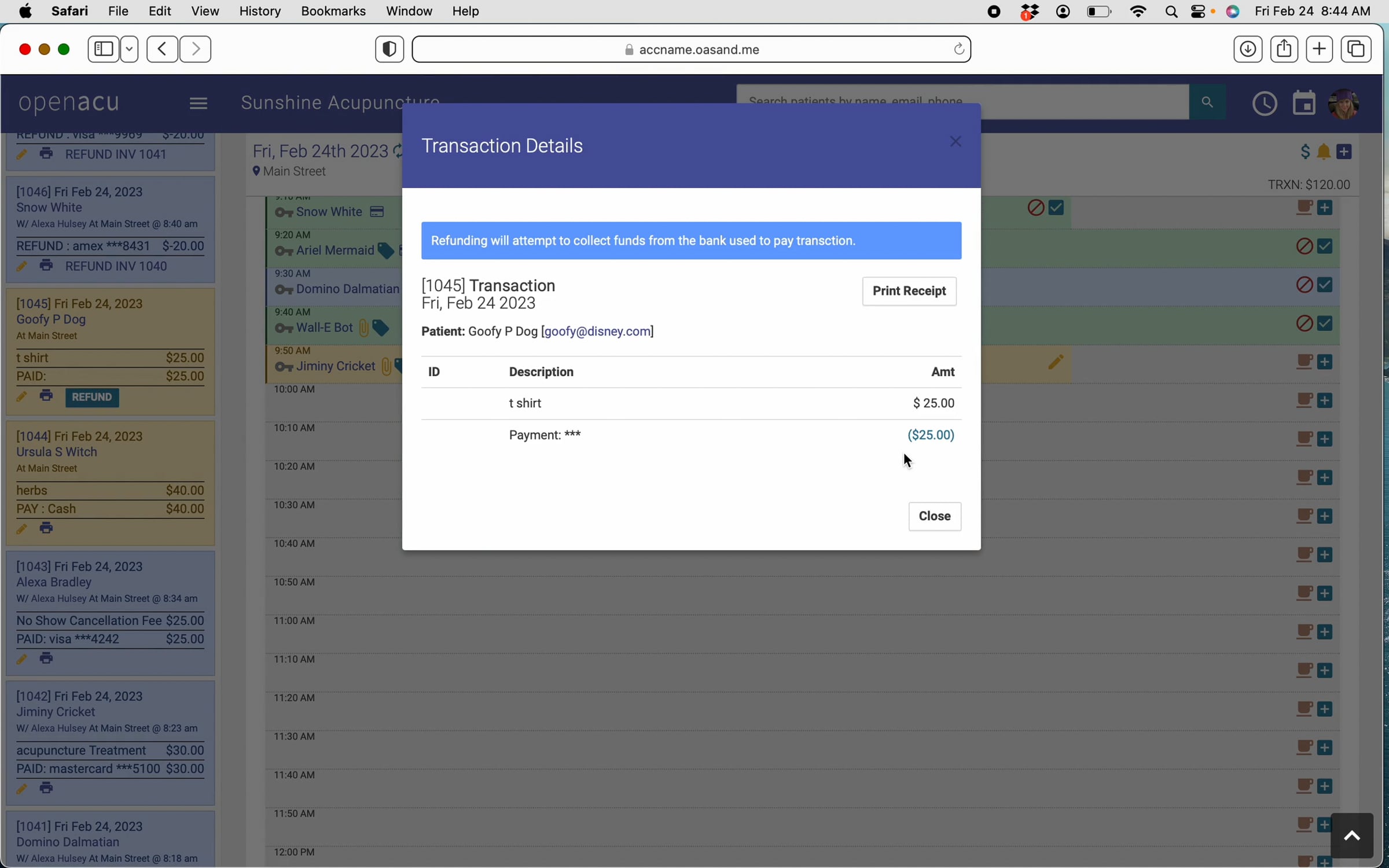Screen dimensions: 1389x868
Task: Click the Print Receipt button
Action: coord(909,291)
